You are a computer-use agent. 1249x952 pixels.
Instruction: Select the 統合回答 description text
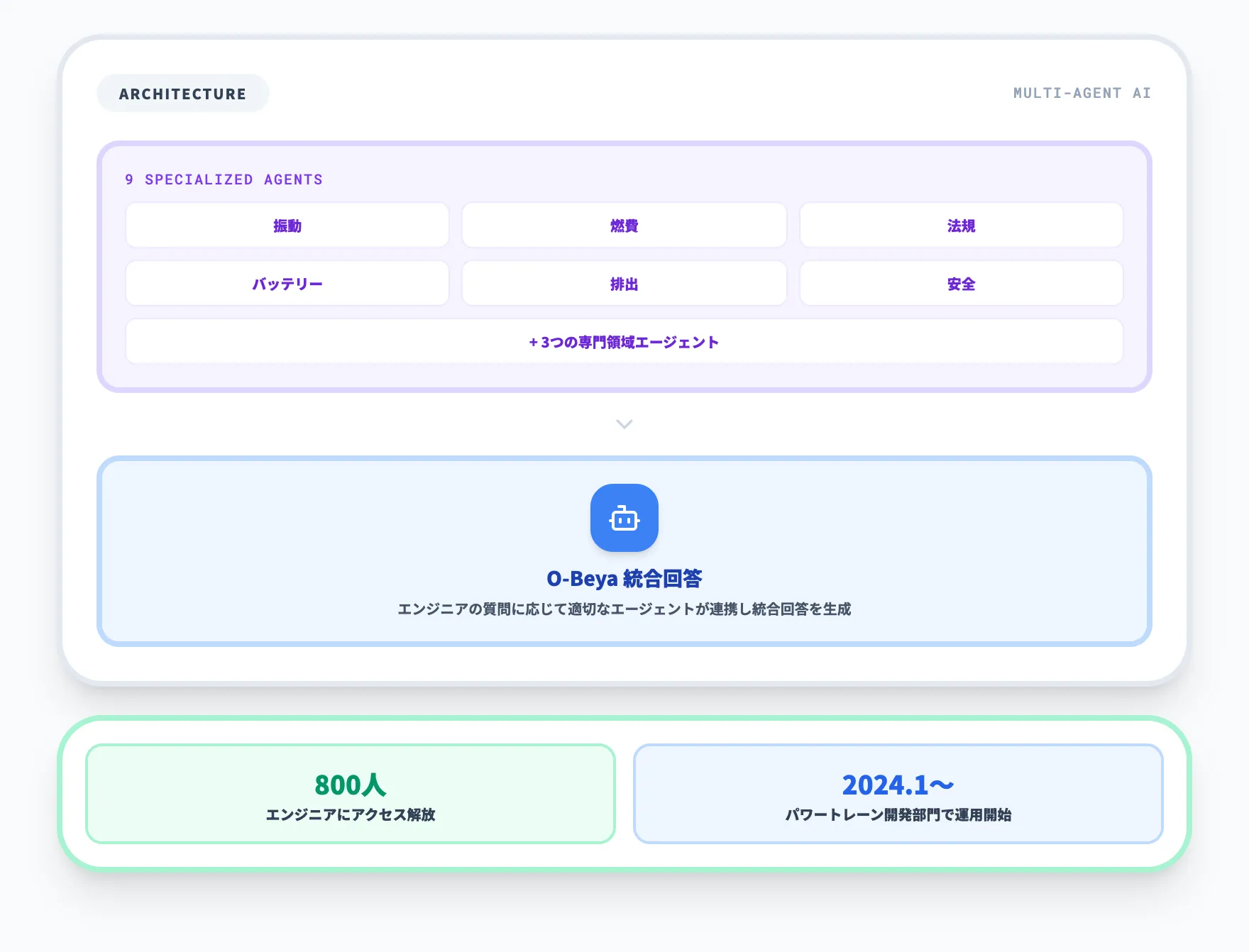(626, 609)
